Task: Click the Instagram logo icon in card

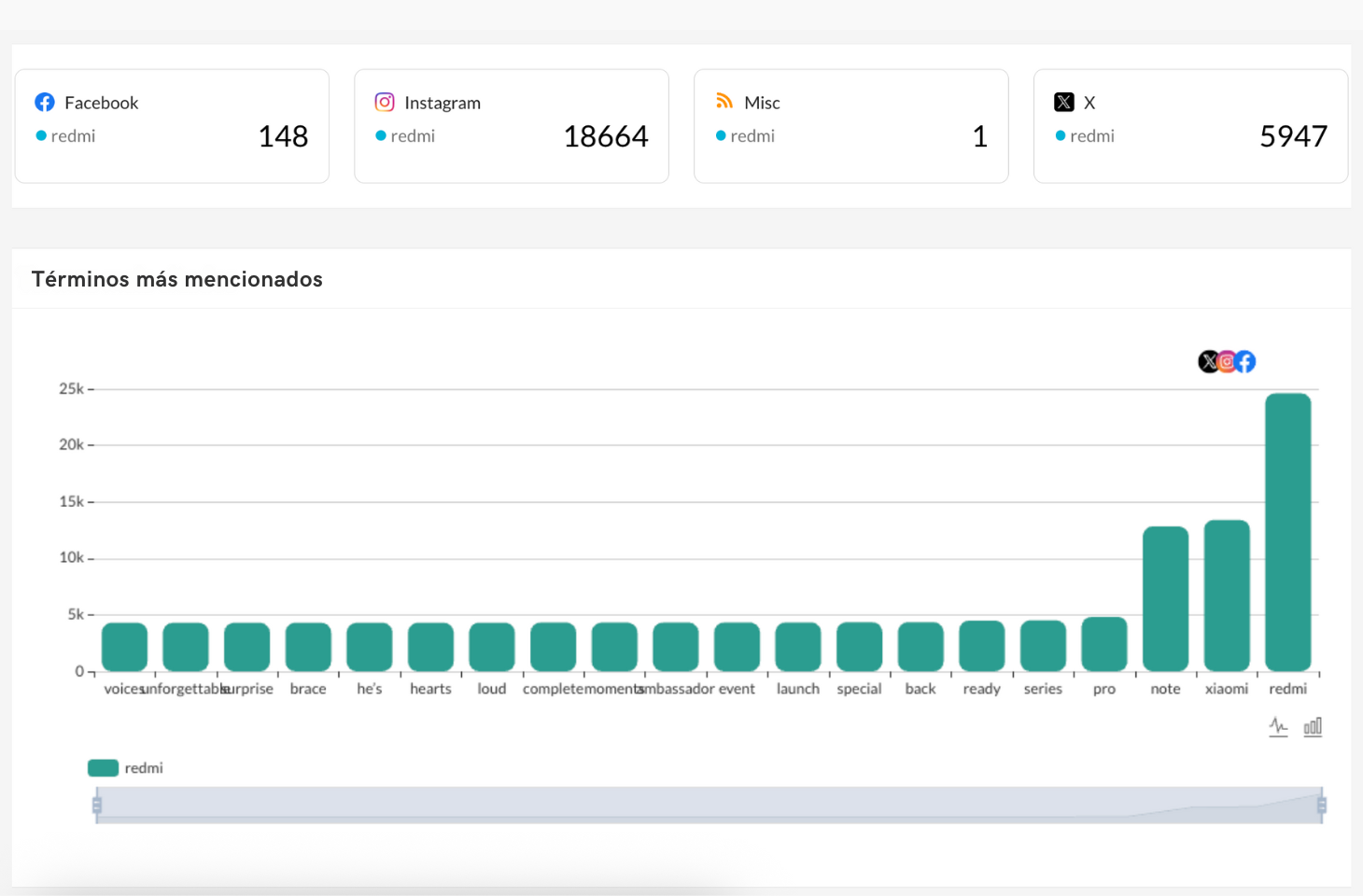Action: tap(385, 102)
